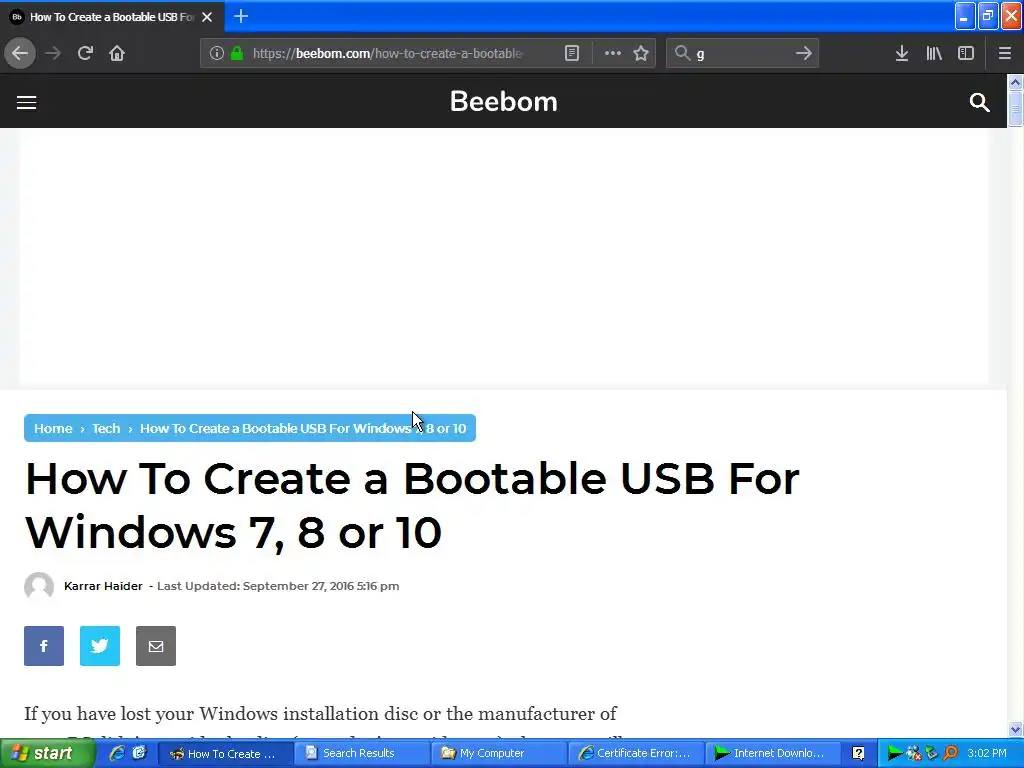1024x768 pixels.
Task: Switch to Internet Download Manager taskbar item
Action: pyautogui.click(x=771, y=753)
